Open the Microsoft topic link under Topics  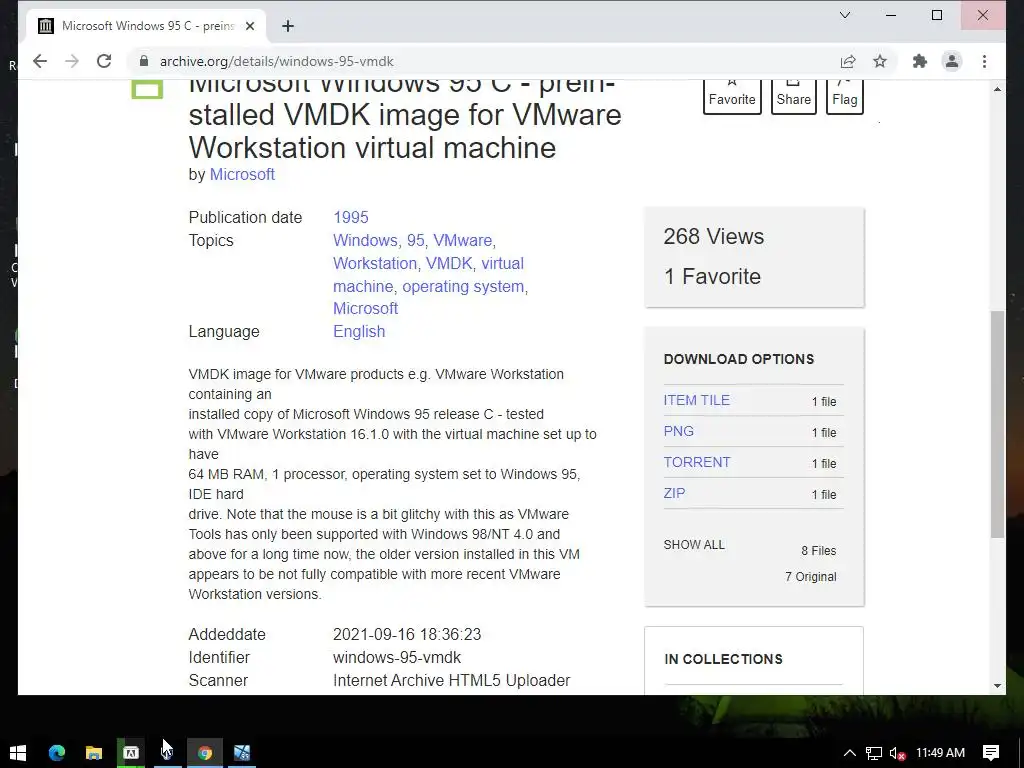pyautogui.click(x=365, y=308)
